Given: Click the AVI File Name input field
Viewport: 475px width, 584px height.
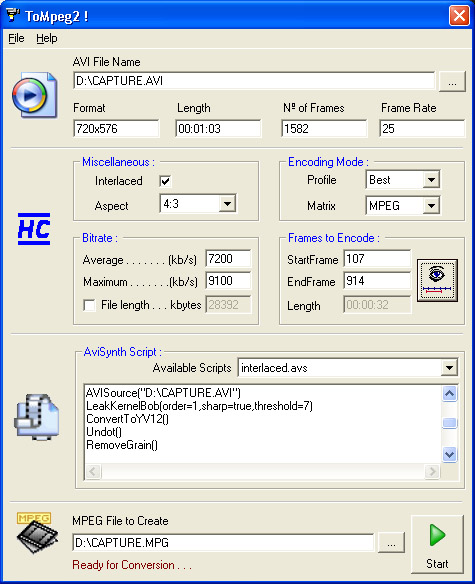Looking at the screenshot, I should 254,81.
